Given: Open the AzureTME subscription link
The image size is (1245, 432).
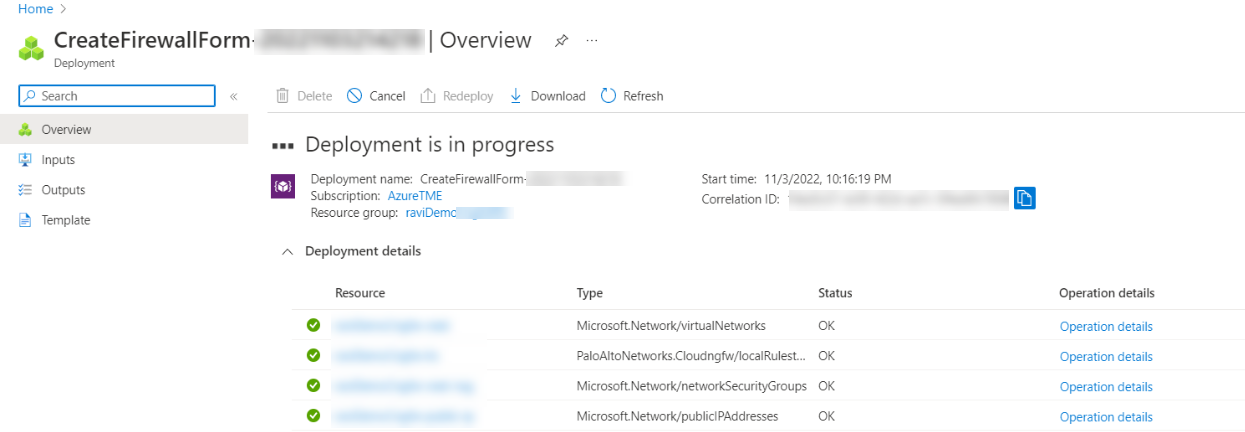Looking at the screenshot, I should [x=414, y=196].
